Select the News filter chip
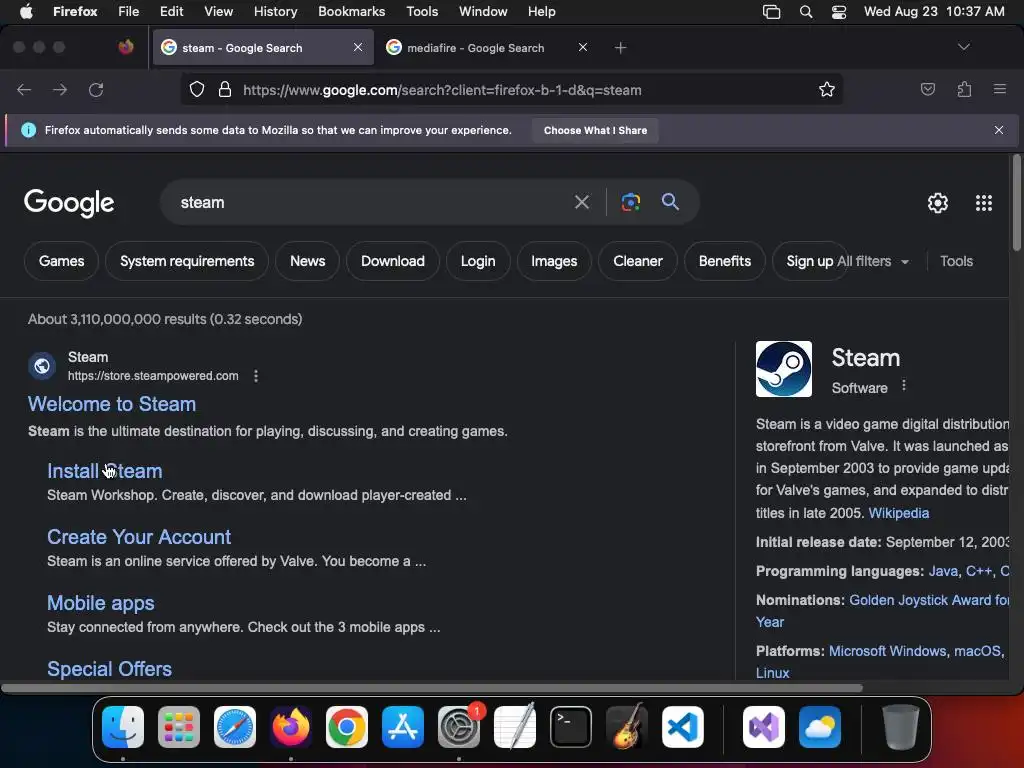Screen dimensions: 1024x768 coord(308,261)
